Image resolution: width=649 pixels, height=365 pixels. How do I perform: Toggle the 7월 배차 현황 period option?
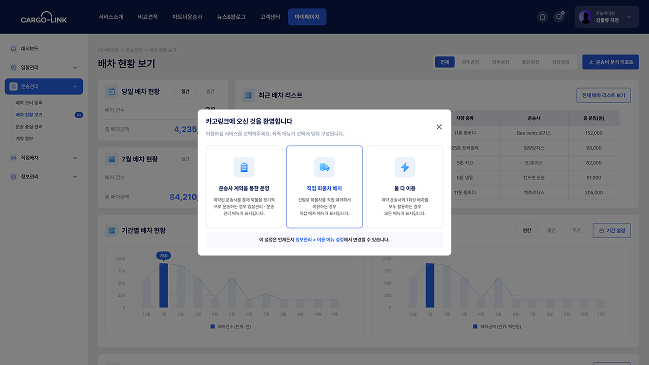point(185,159)
